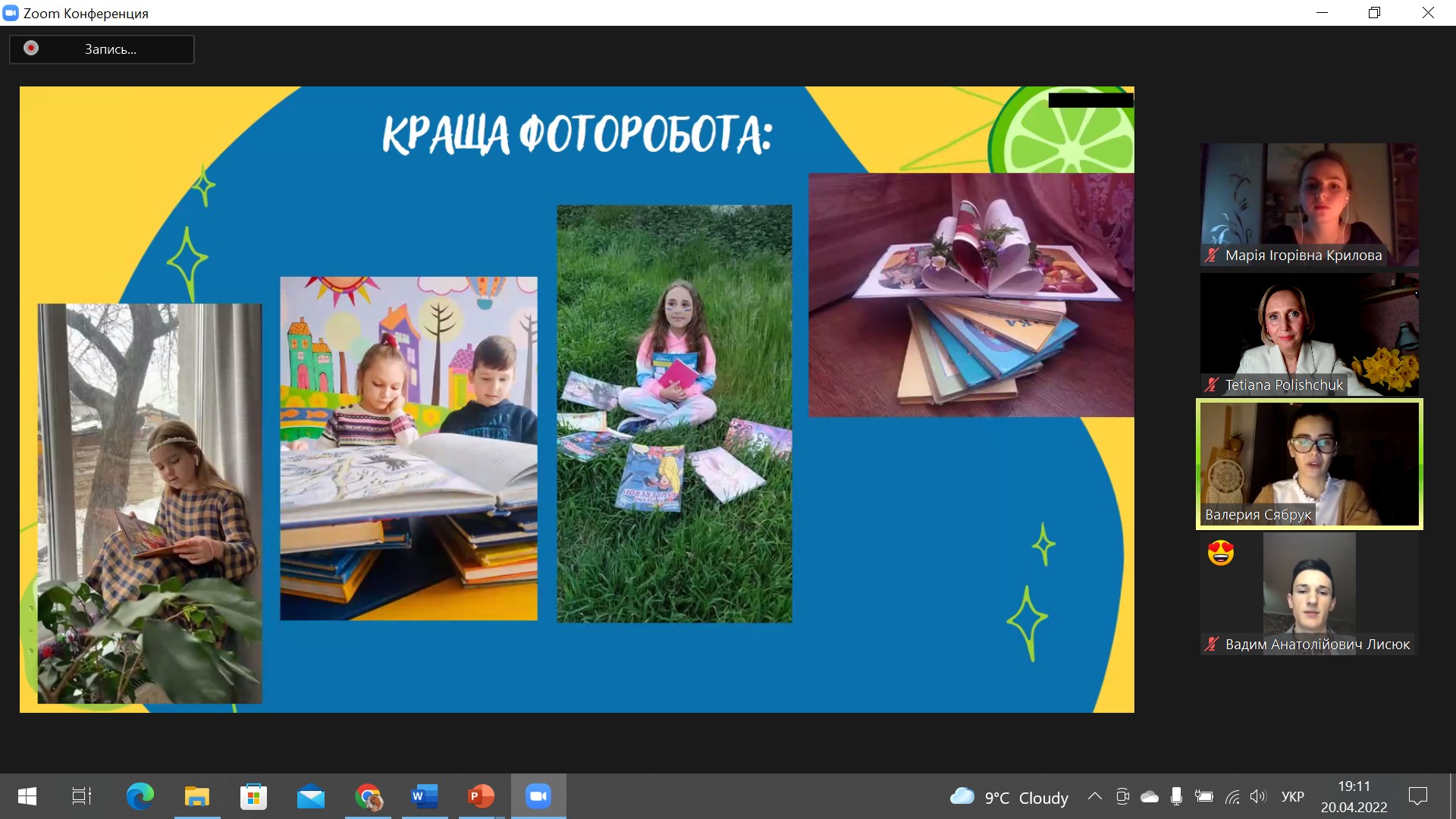The width and height of the screenshot is (1456, 819).
Task: Open PowerPoint from the taskbar
Action: [481, 796]
